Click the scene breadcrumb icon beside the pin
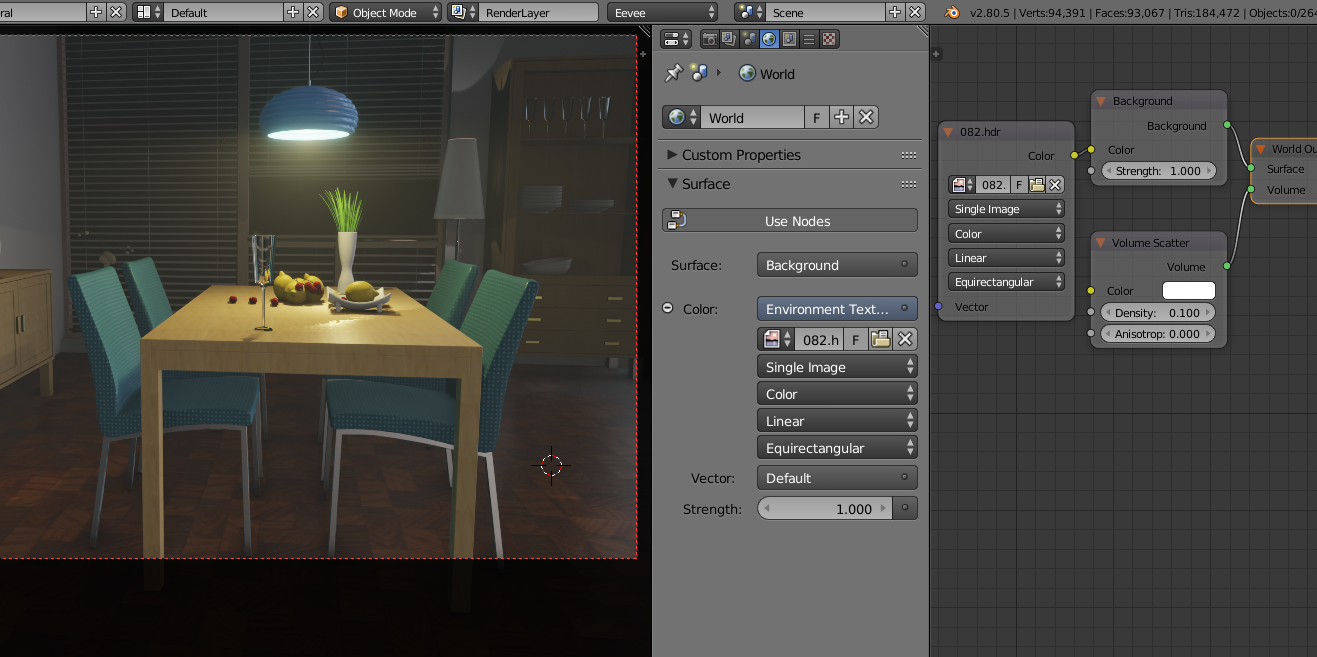The width and height of the screenshot is (1317, 657). [698, 73]
